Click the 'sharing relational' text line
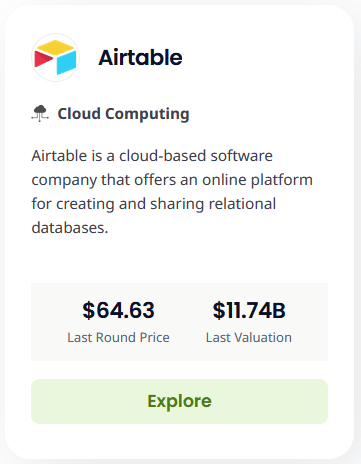Image resolution: width=361 pixels, height=464 pixels. pyautogui.click(x=213, y=204)
